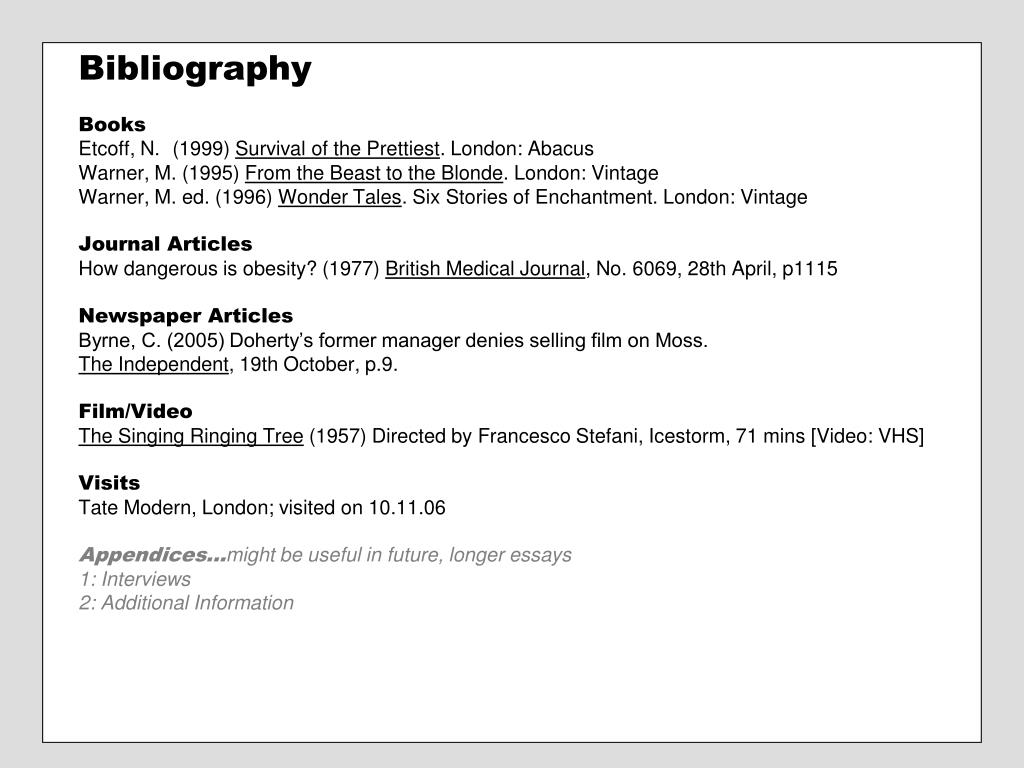Click the Byrne, C. (2005) citation line
The height and width of the screenshot is (768, 1024).
click(x=393, y=341)
